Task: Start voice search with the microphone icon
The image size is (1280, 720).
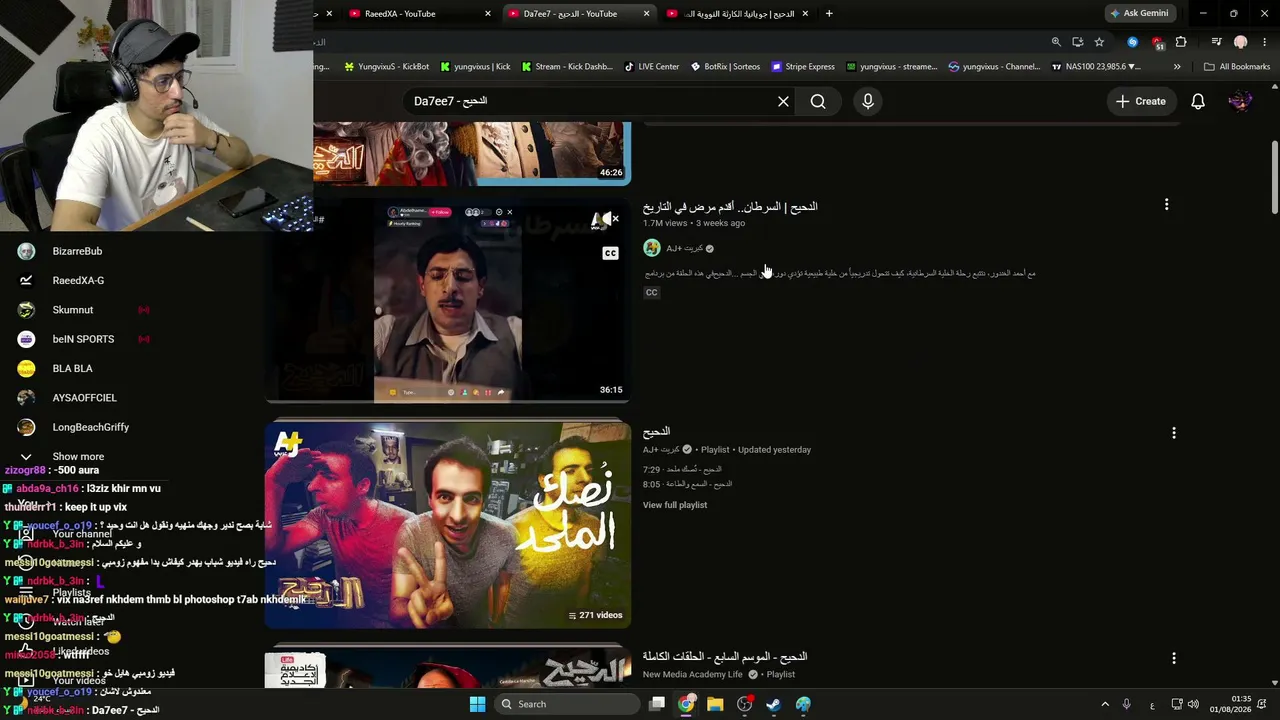Action: pyautogui.click(x=868, y=101)
